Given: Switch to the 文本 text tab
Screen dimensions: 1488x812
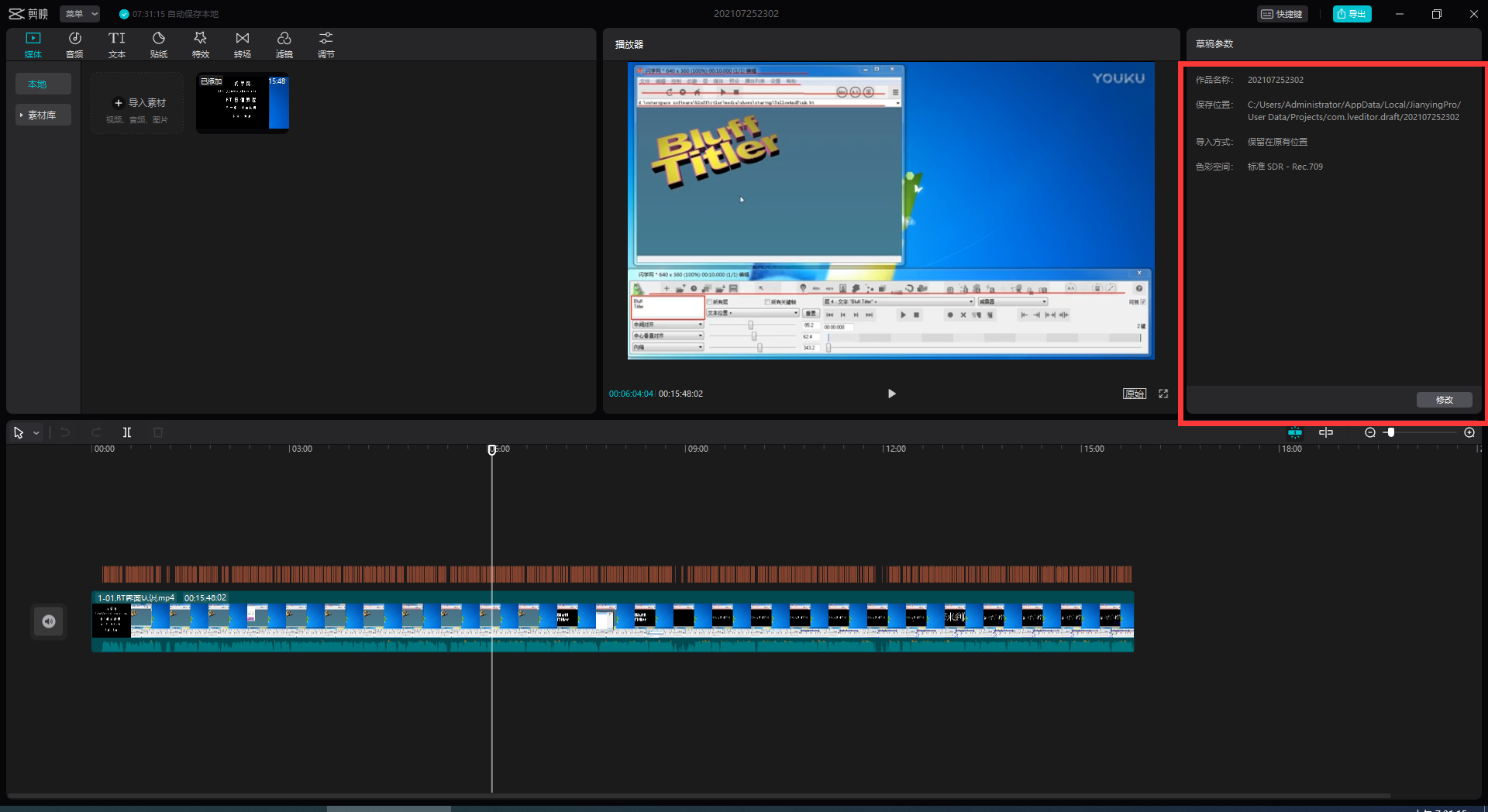Looking at the screenshot, I should pyautogui.click(x=116, y=45).
